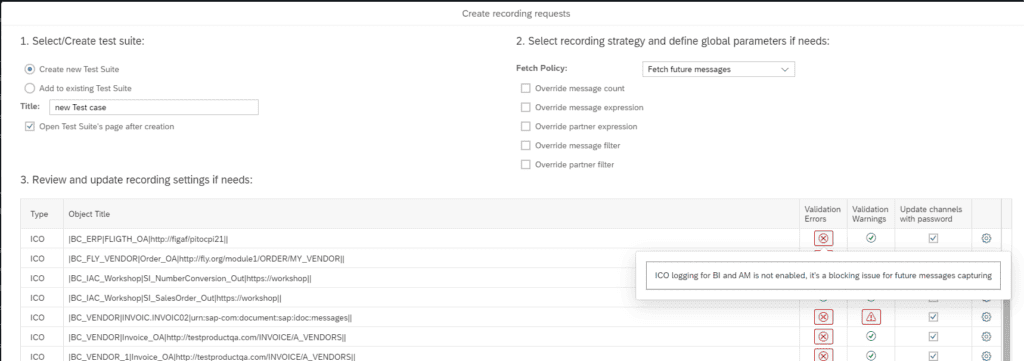
Task: Click the validation error icon for BC_ERP FLIGTH_OA
Action: (x=823, y=238)
